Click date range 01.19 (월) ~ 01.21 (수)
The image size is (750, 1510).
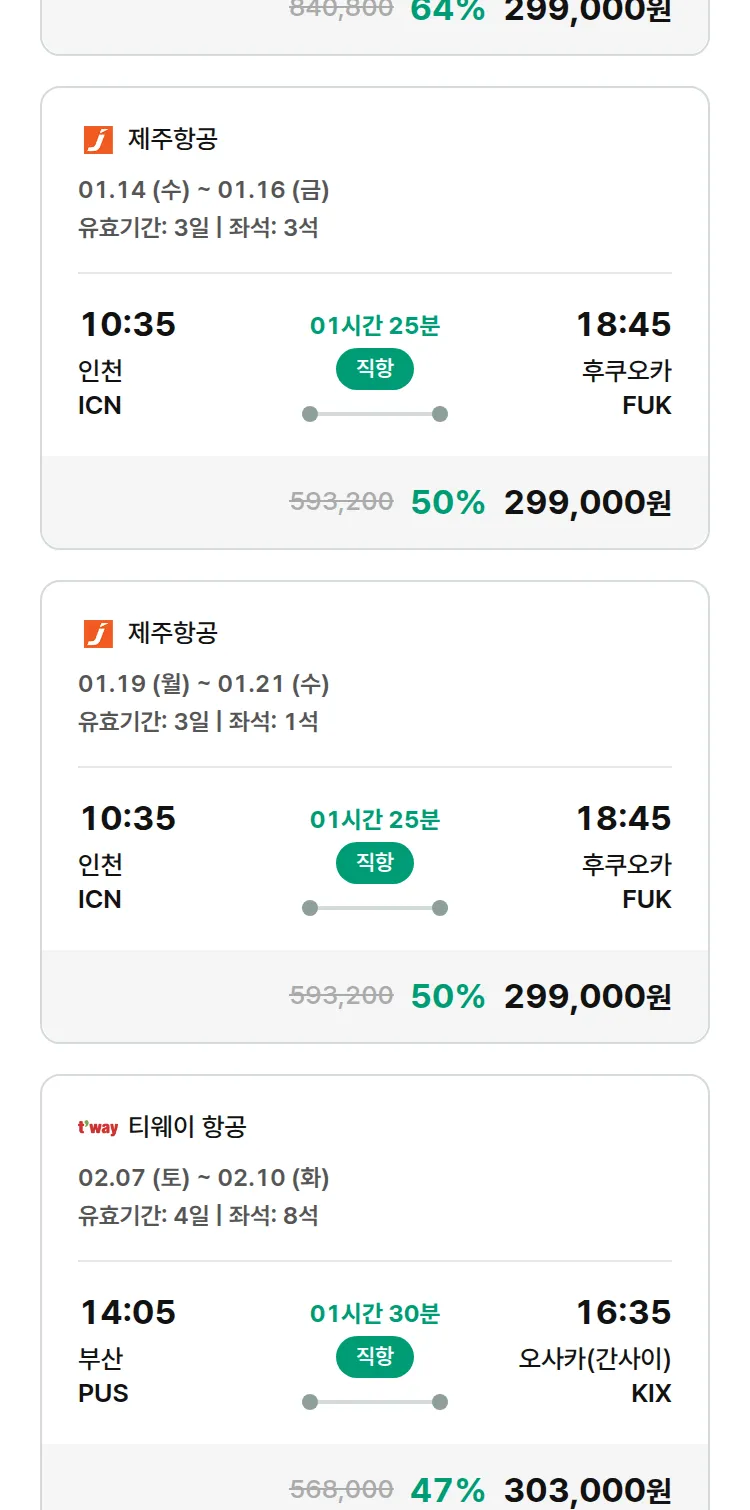[x=204, y=684]
